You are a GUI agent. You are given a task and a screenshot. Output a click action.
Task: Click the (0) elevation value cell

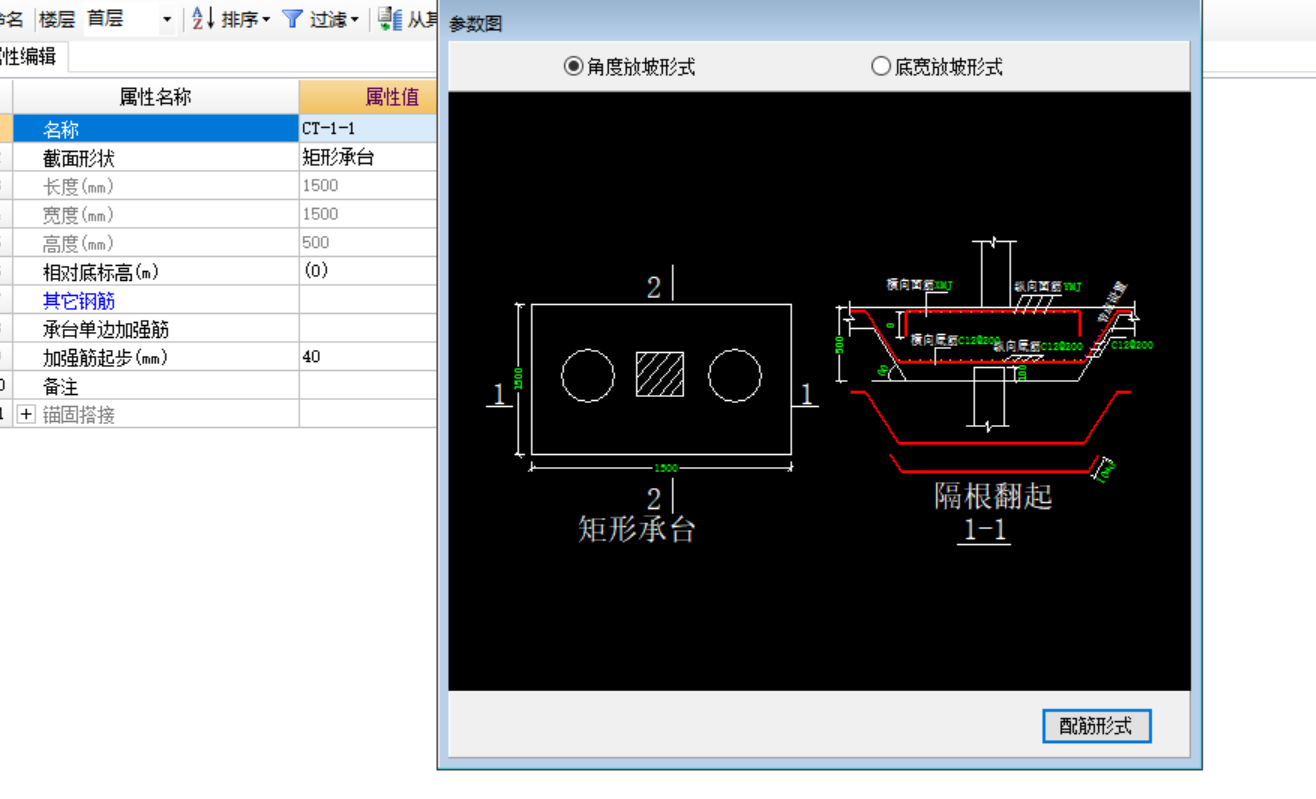pyautogui.click(x=368, y=271)
